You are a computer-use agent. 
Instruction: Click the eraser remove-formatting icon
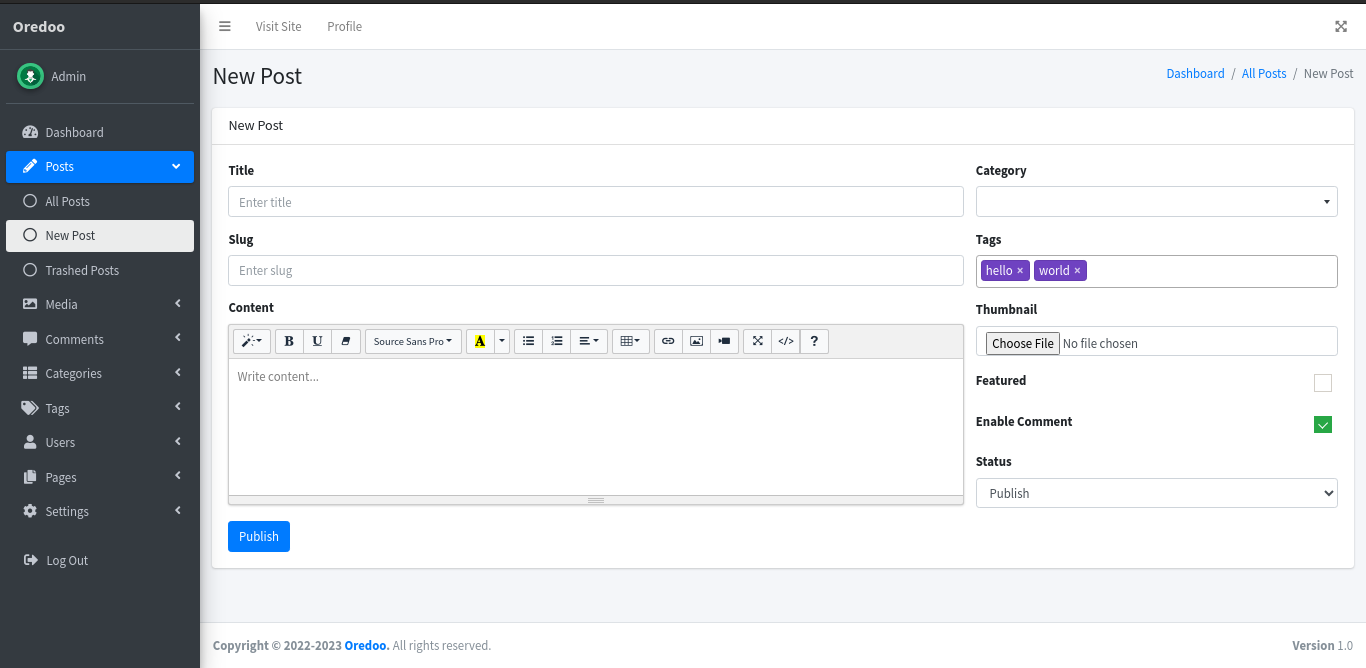(345, 341)
